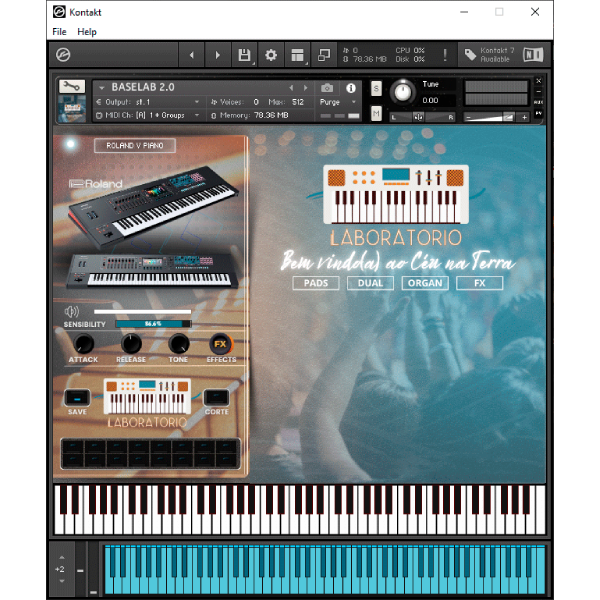
Task: Open the Help menu
Action: pos(87,32)
